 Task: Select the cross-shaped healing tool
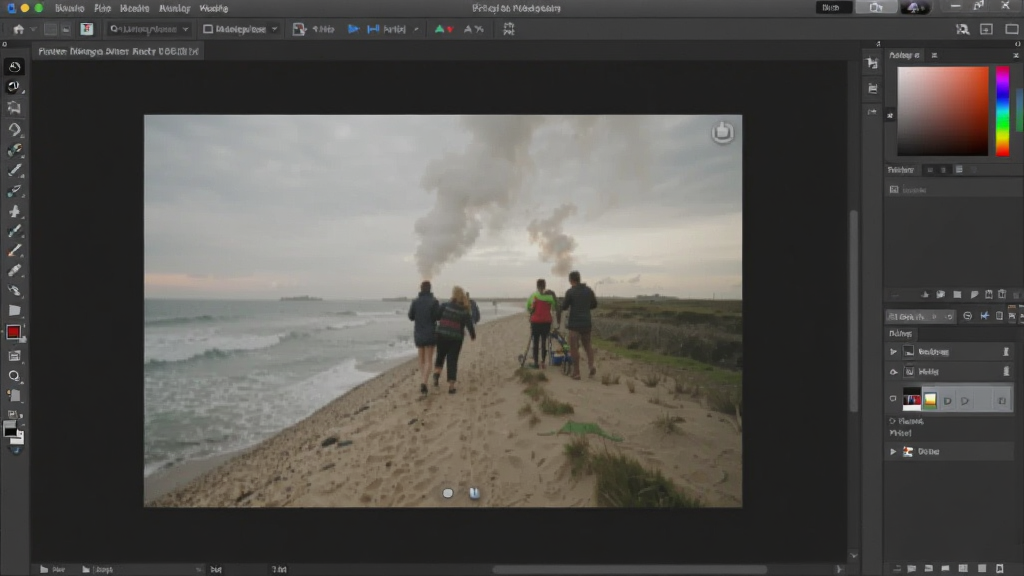point(14,211)
